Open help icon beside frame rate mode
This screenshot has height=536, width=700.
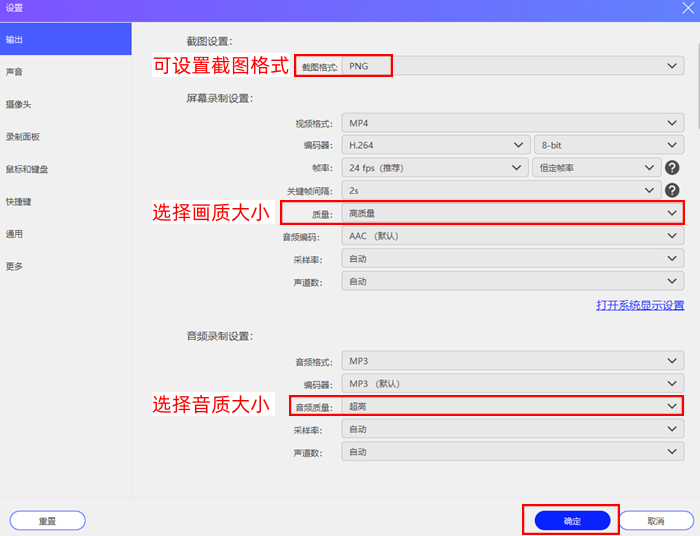(672, 168)
